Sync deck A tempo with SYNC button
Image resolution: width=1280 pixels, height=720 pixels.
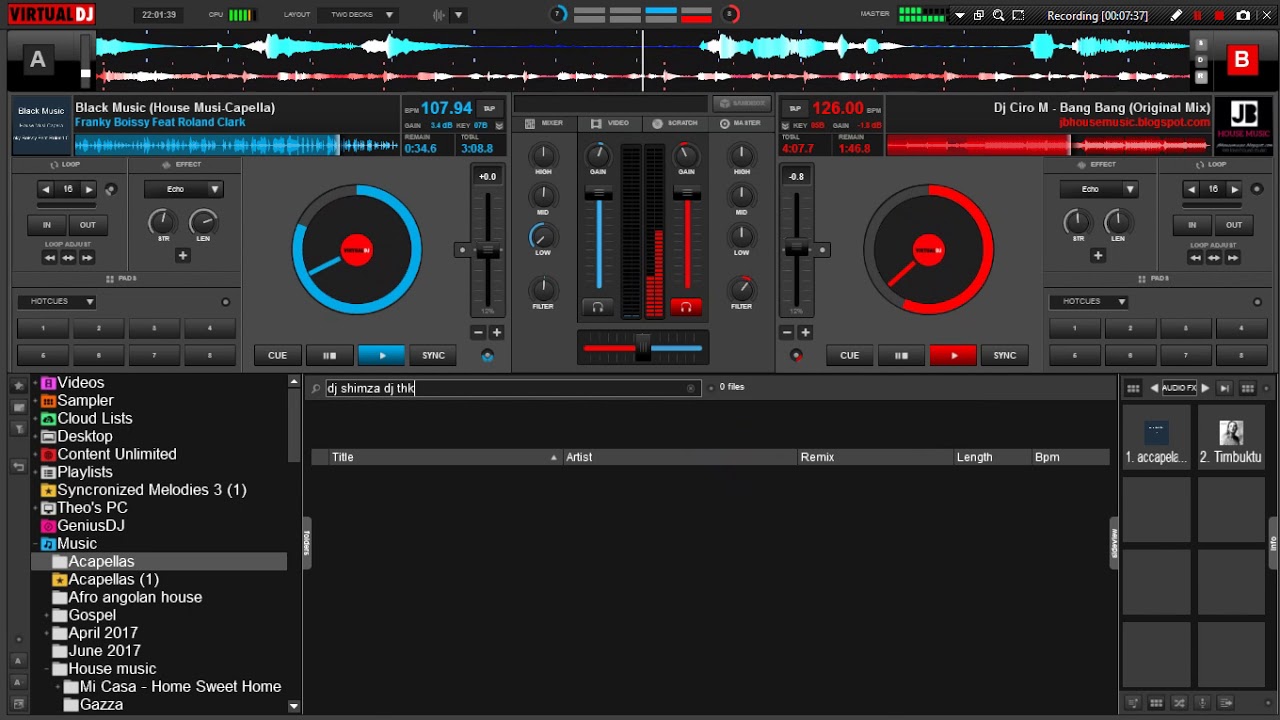tap(433, 355)
